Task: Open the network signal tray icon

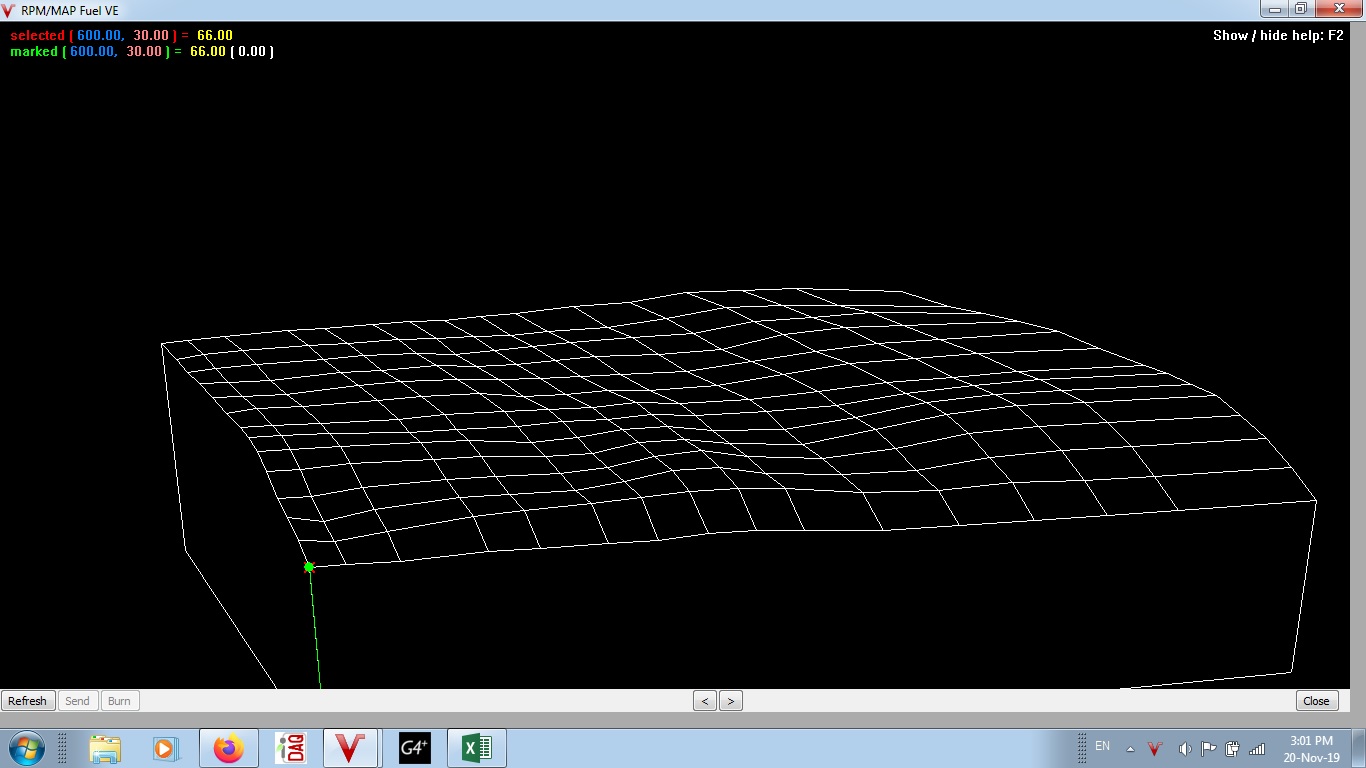Action: pyautogui.click(x=1257, y=749)
